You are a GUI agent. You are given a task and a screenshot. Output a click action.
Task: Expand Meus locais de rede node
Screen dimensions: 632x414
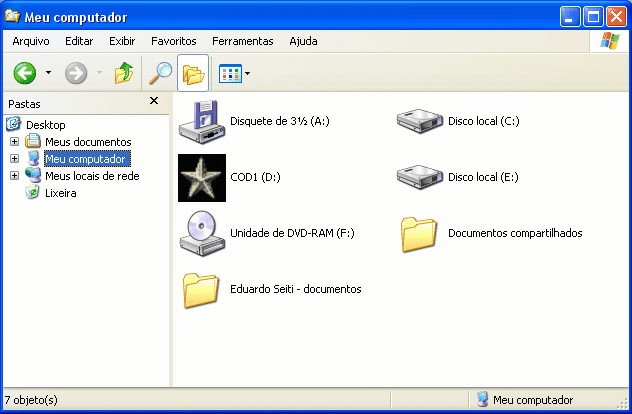coord(15,175)
